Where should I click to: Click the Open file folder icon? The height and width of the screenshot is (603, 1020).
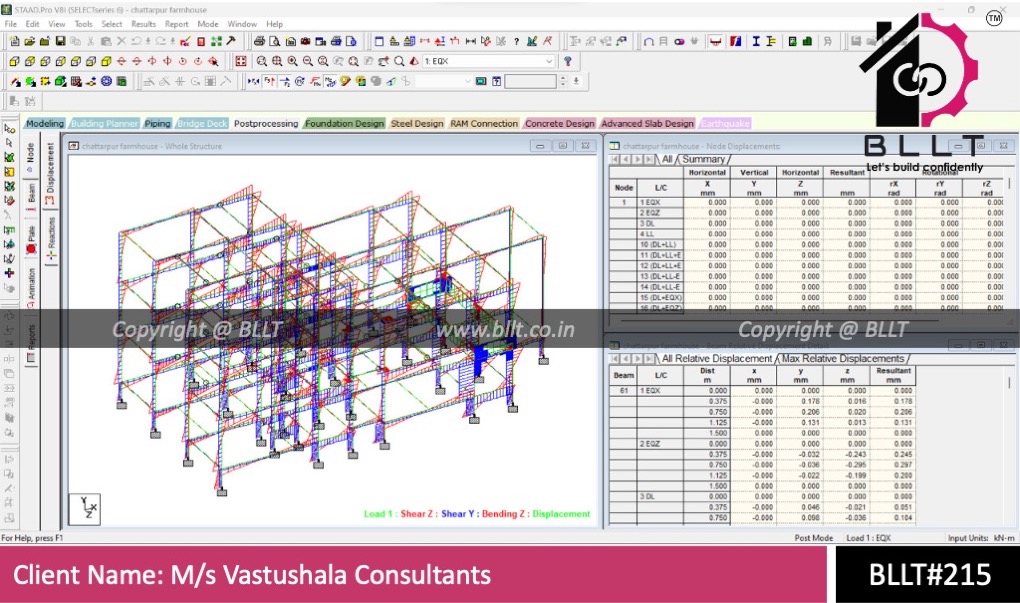[x=29, y=41]
